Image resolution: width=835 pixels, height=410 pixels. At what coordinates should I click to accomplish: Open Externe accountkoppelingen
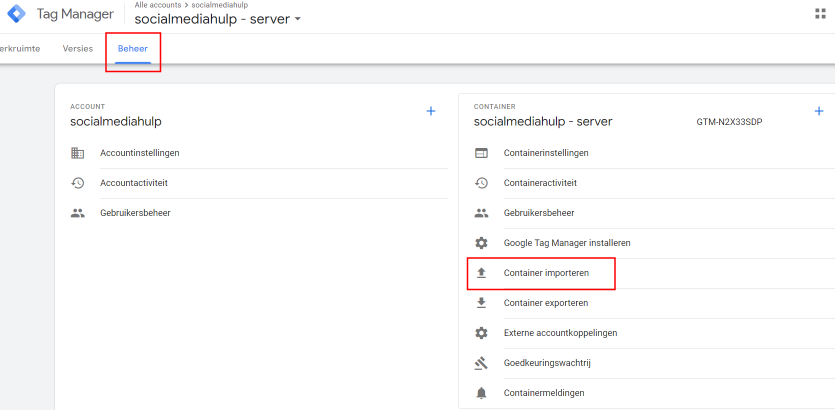tap(561, 333)
